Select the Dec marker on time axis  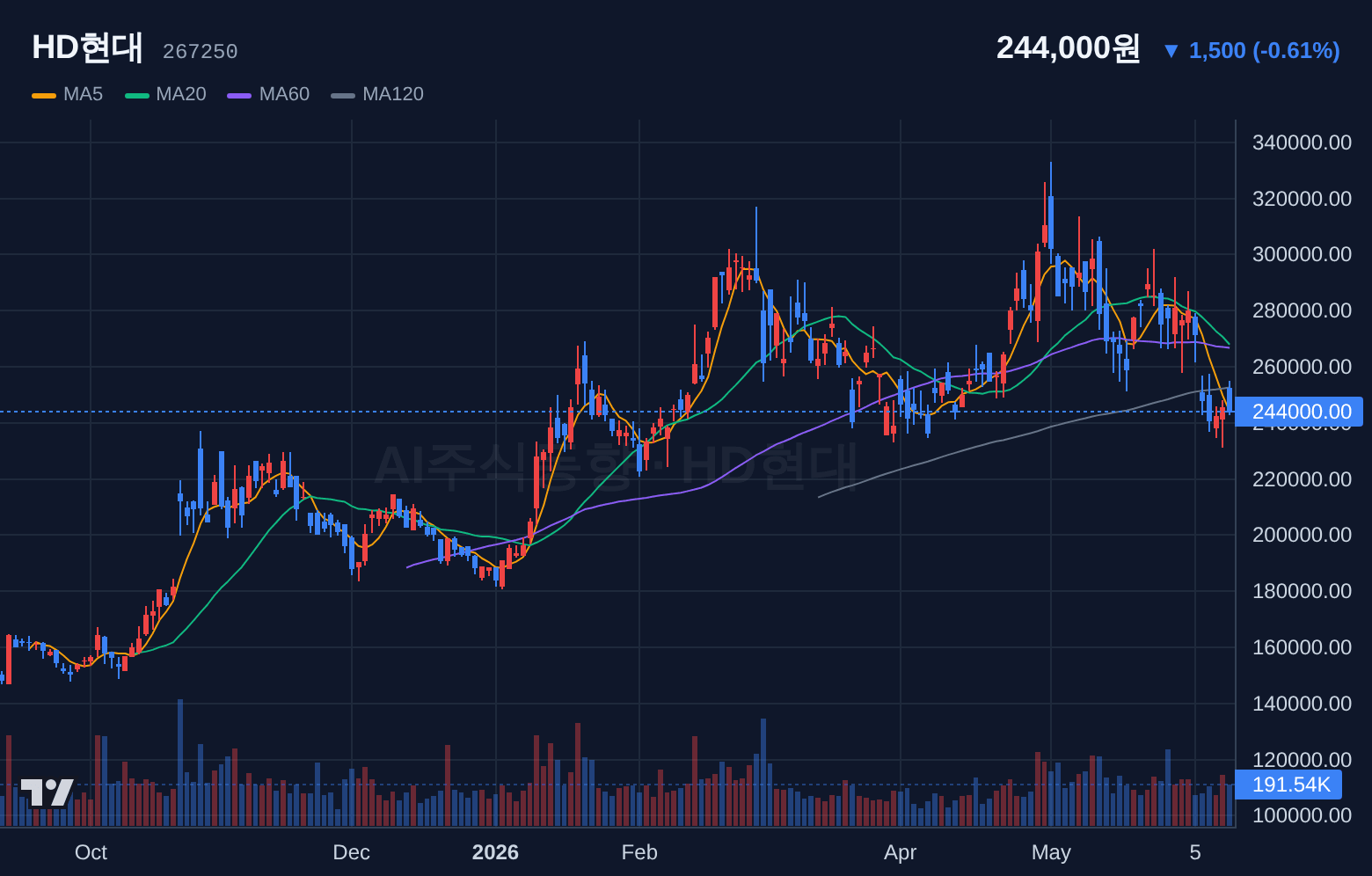(x=351, y=852)
